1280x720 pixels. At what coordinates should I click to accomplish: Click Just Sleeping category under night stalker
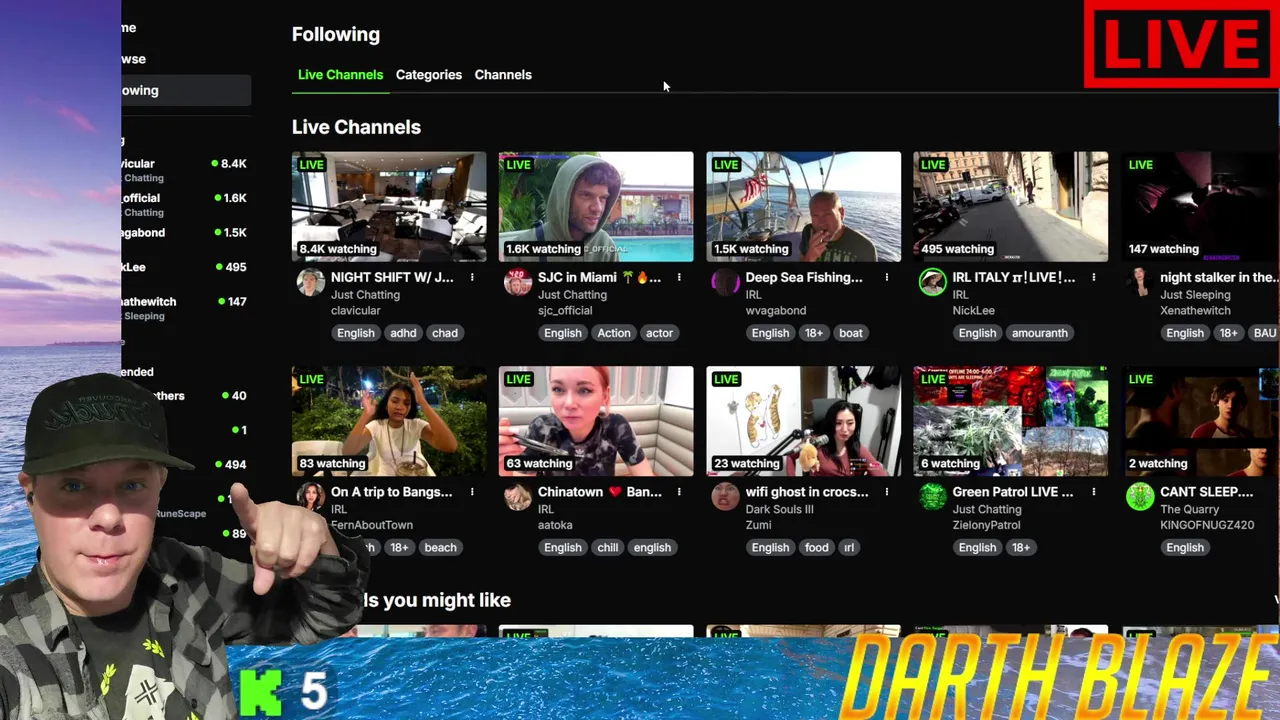(1195, 295)
